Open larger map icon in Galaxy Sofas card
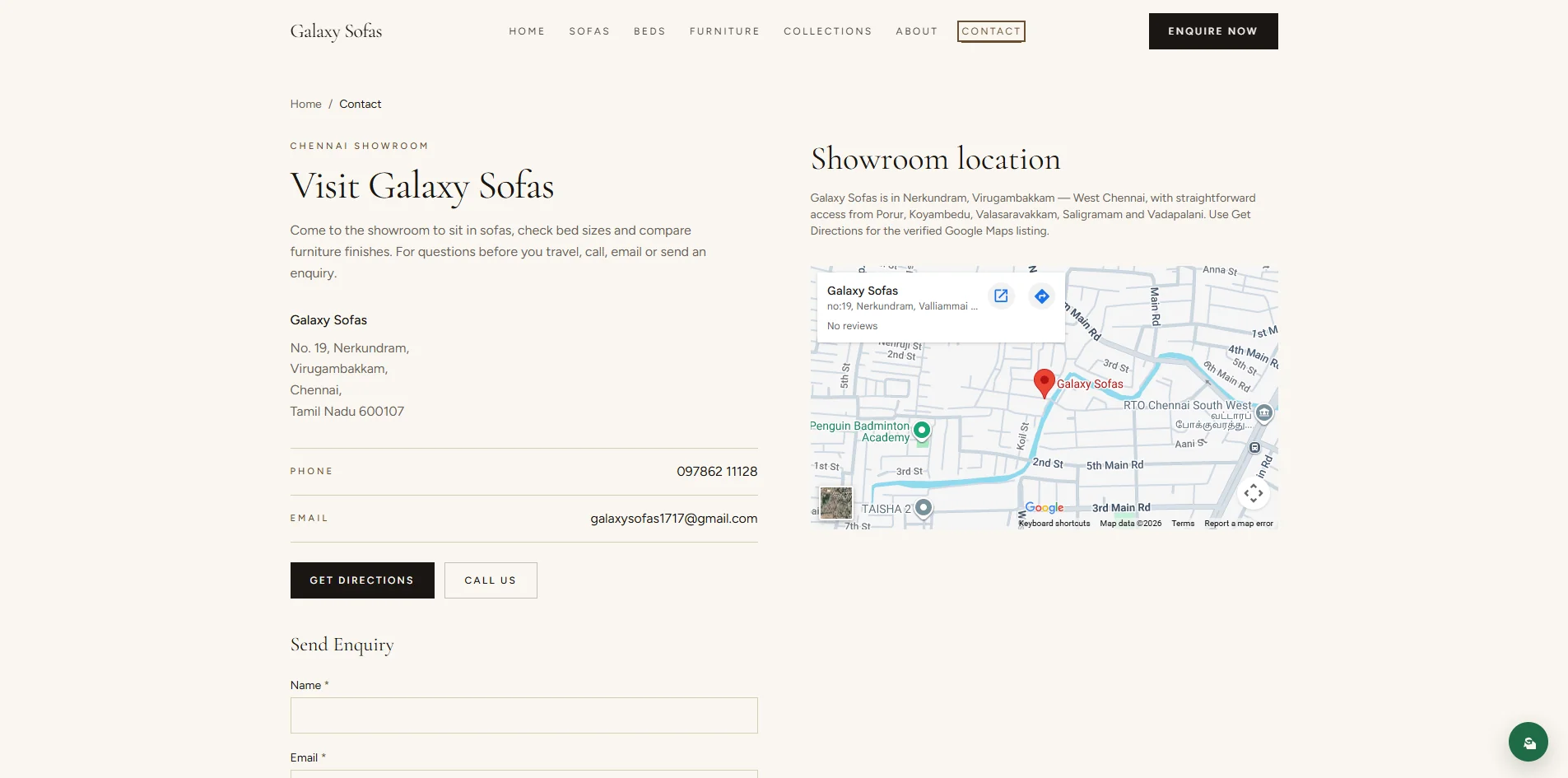1568x778 pixels. pos(1001,296)
